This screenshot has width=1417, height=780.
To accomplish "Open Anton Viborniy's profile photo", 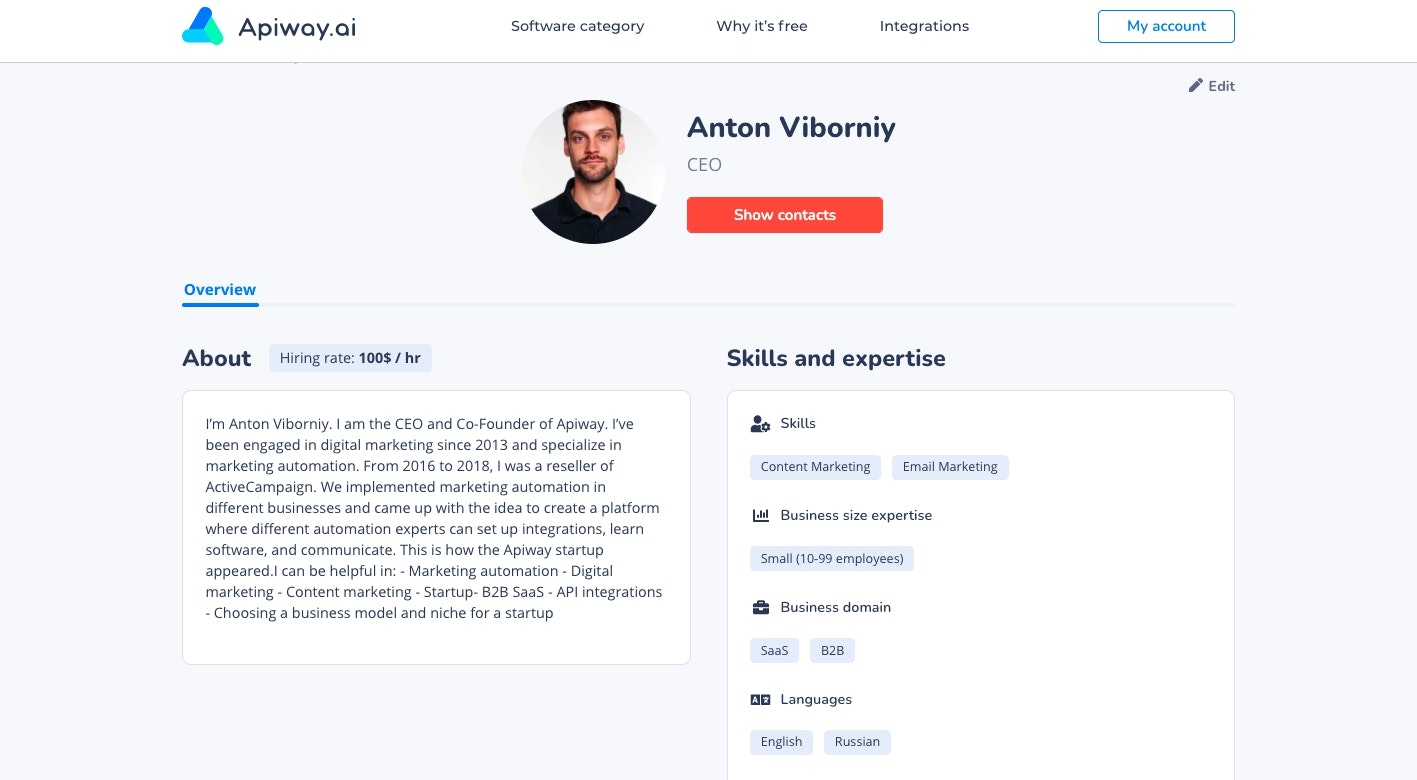I will click(x=593, y=171).
